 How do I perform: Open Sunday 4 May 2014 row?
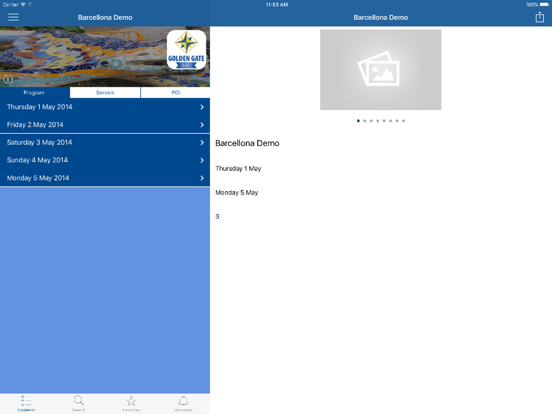105,160
